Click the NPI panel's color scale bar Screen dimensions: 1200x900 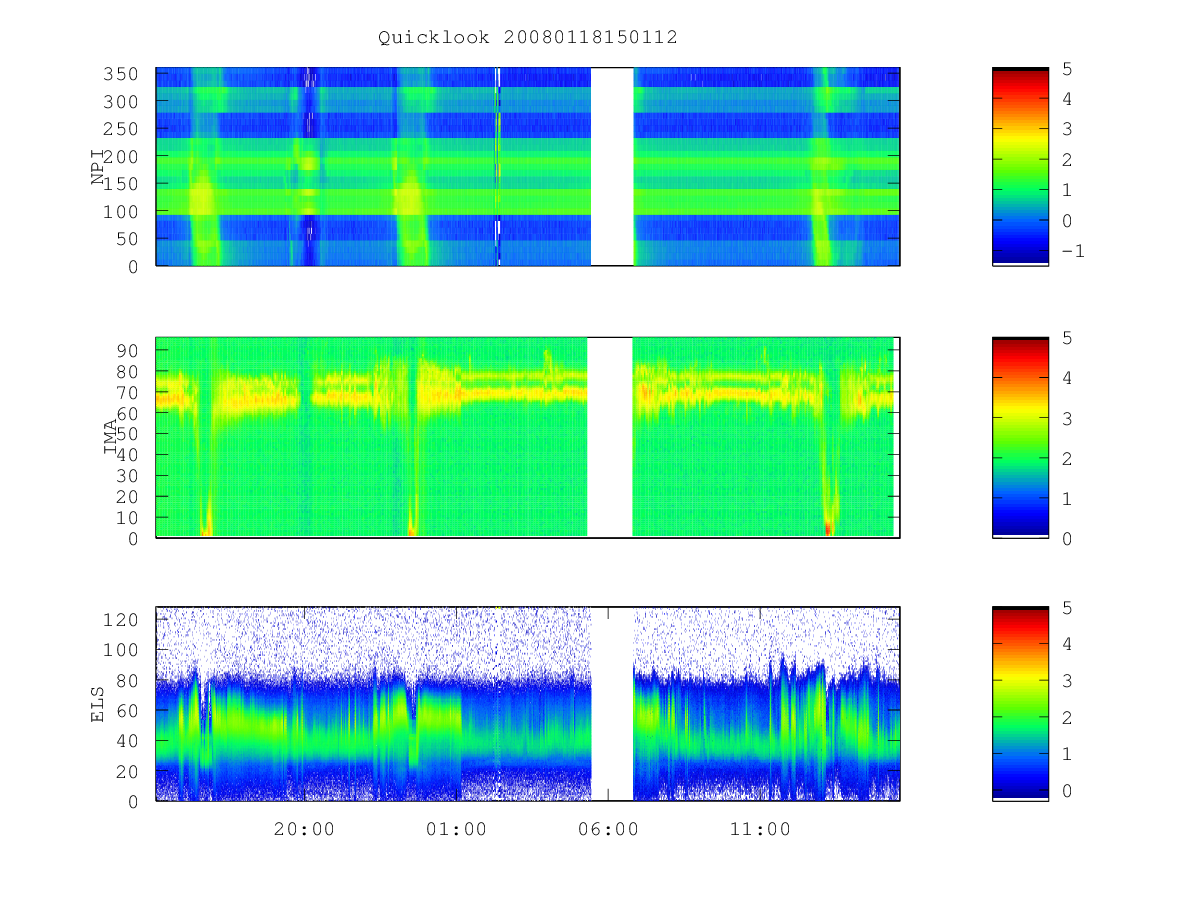(x=1020, y=167)
